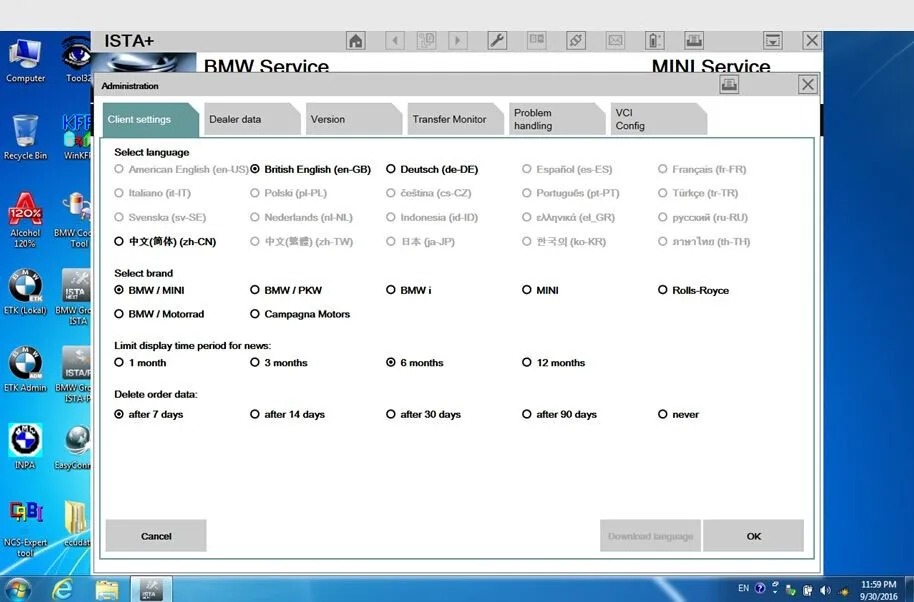Open the Computer desktop icon
Viewport: 914px width, 602px height.
click(x=25, y=61)
